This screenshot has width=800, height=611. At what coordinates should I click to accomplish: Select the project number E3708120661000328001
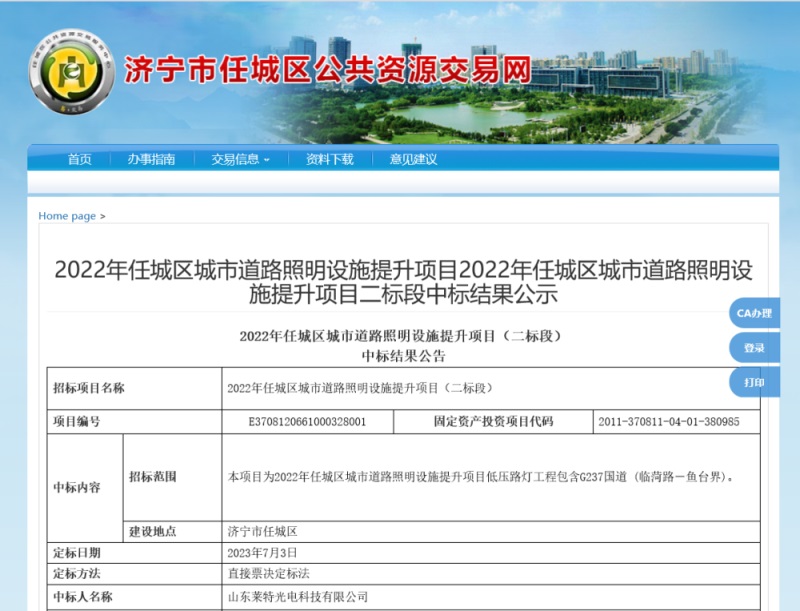(x=307, y=422)
